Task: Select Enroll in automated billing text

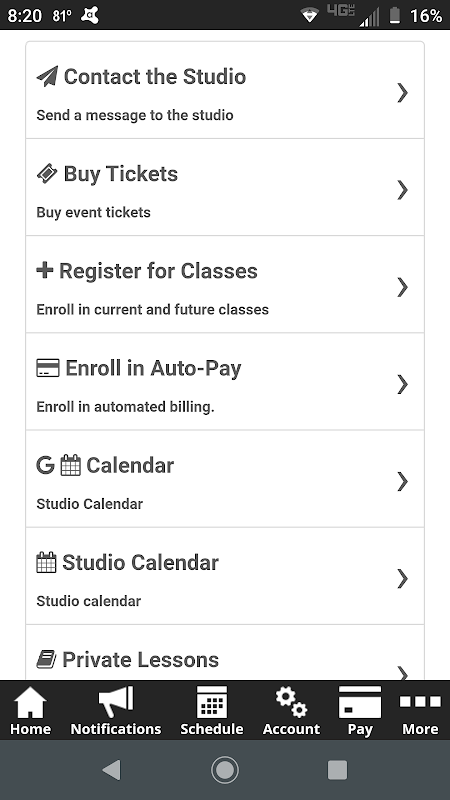Action: [125, 407]
